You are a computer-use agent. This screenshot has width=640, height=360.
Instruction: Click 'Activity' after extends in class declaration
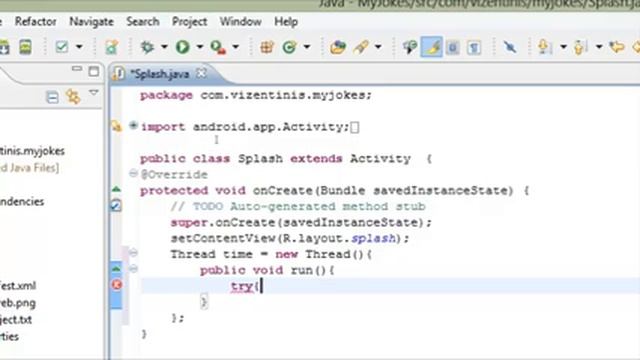[380, 159]
